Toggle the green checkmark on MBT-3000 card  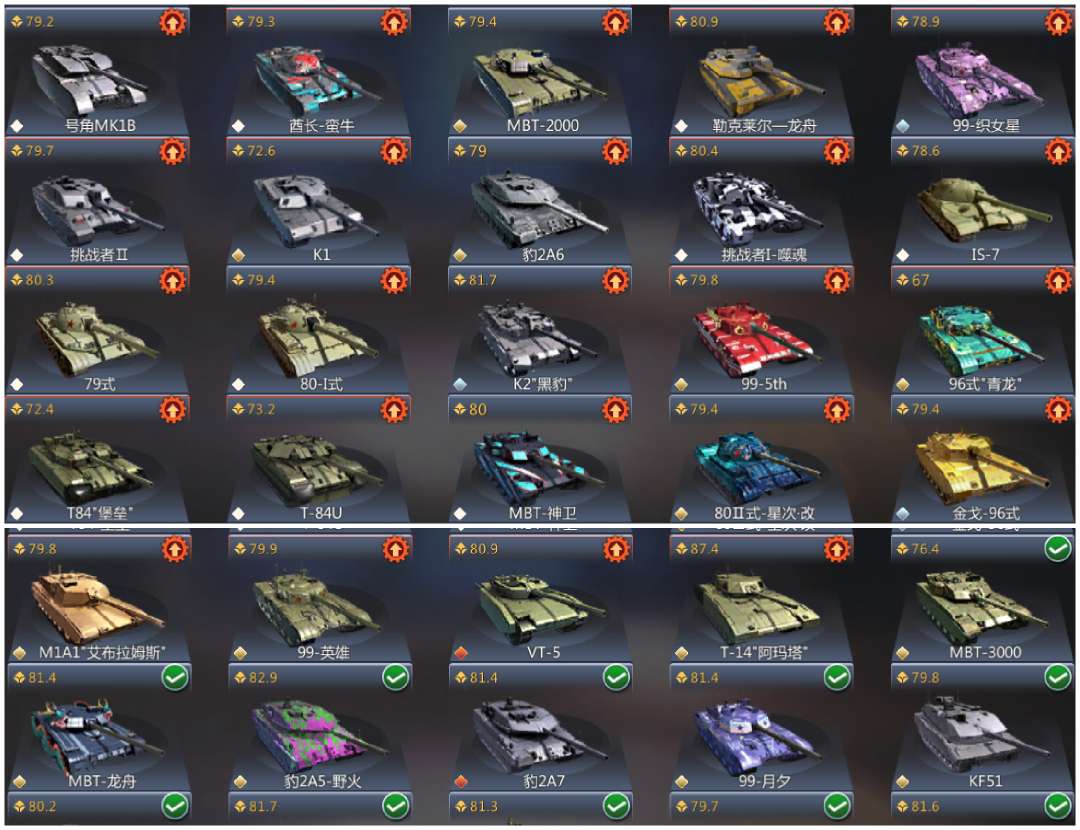click(1058, 549)
